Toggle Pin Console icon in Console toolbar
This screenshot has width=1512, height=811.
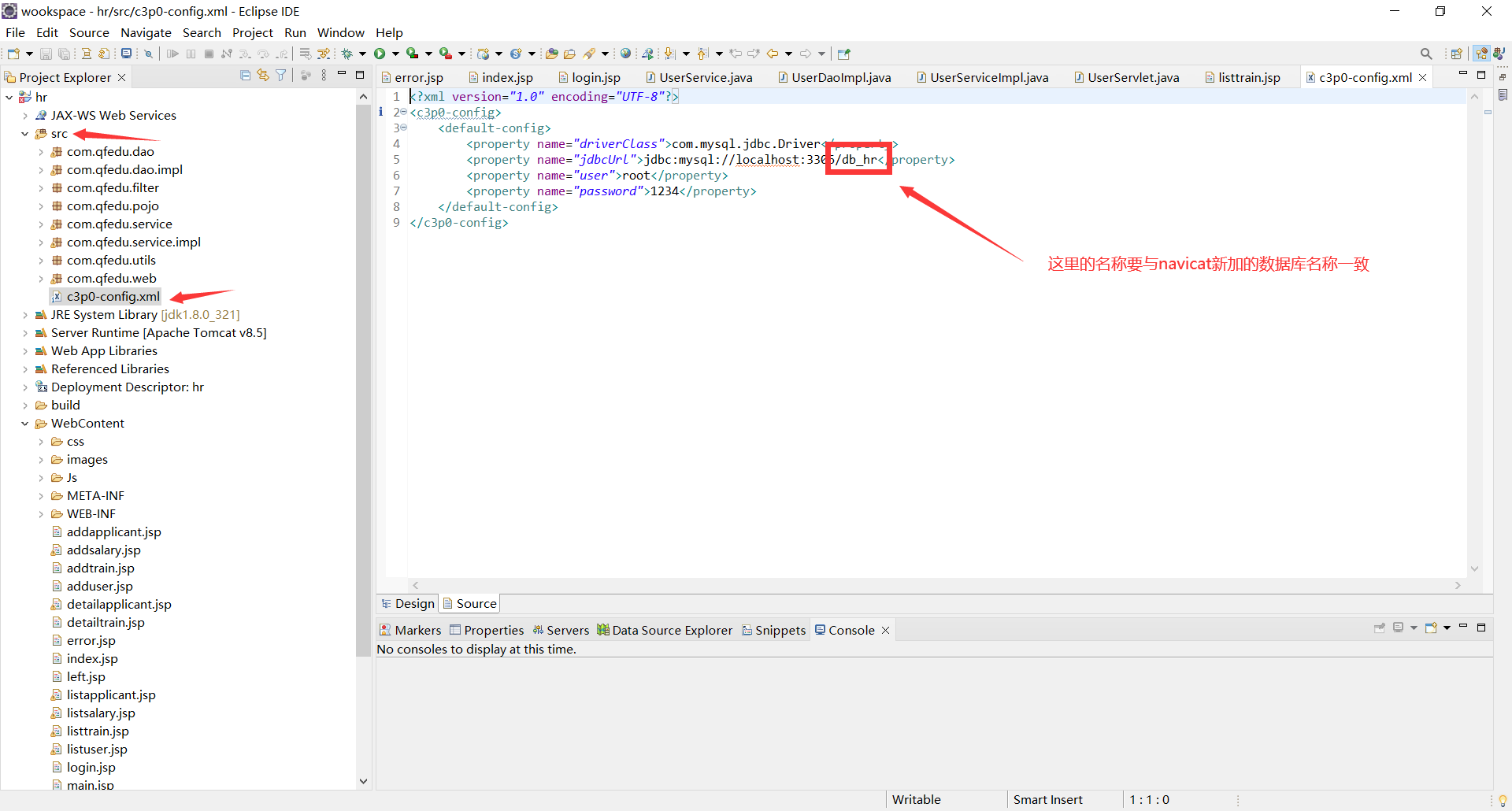pos(1379,628)
